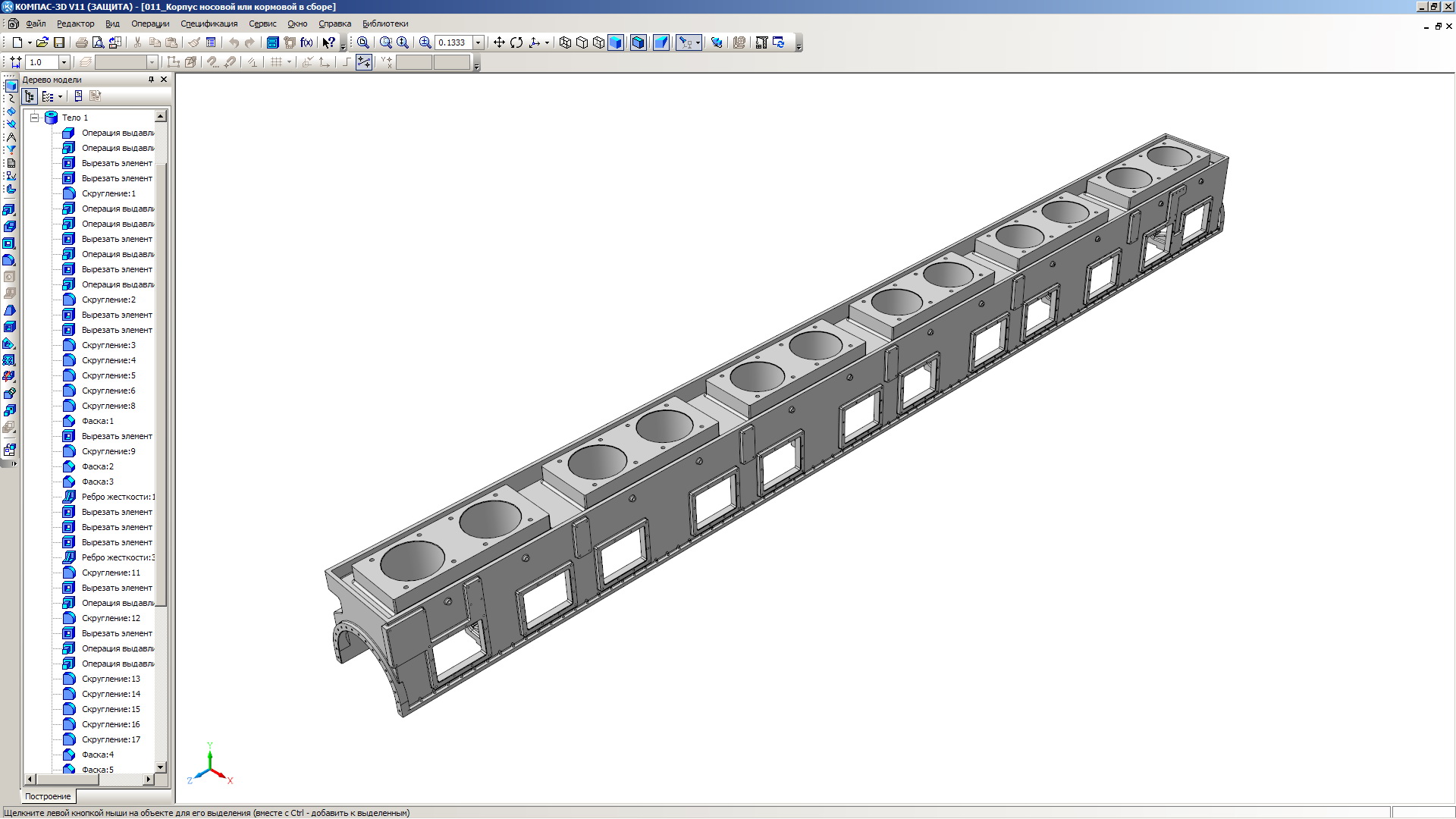
Task: Click the Variables f(x) icon
Action: pos(306,42)
